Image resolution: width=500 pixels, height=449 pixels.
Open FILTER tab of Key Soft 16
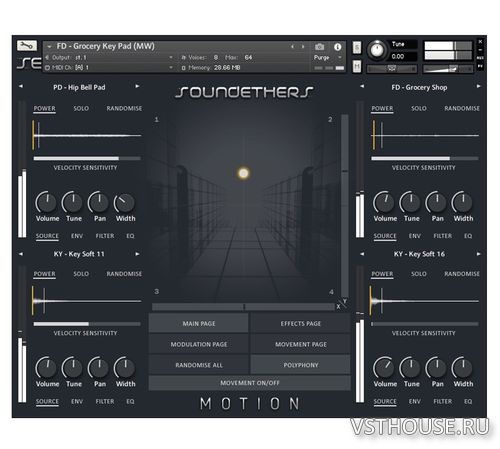443,402
